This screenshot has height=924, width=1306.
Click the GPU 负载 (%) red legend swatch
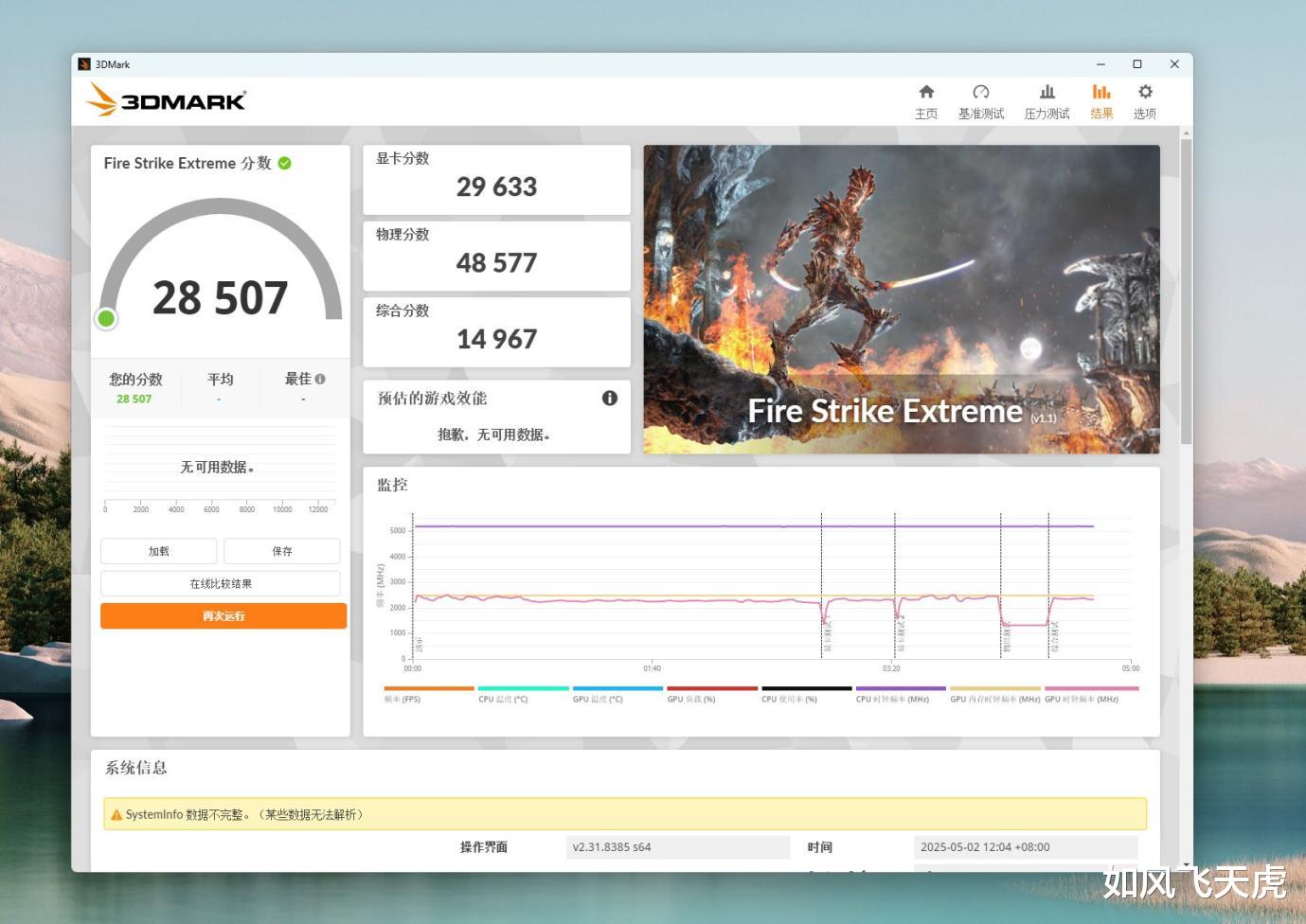point(712,689)
